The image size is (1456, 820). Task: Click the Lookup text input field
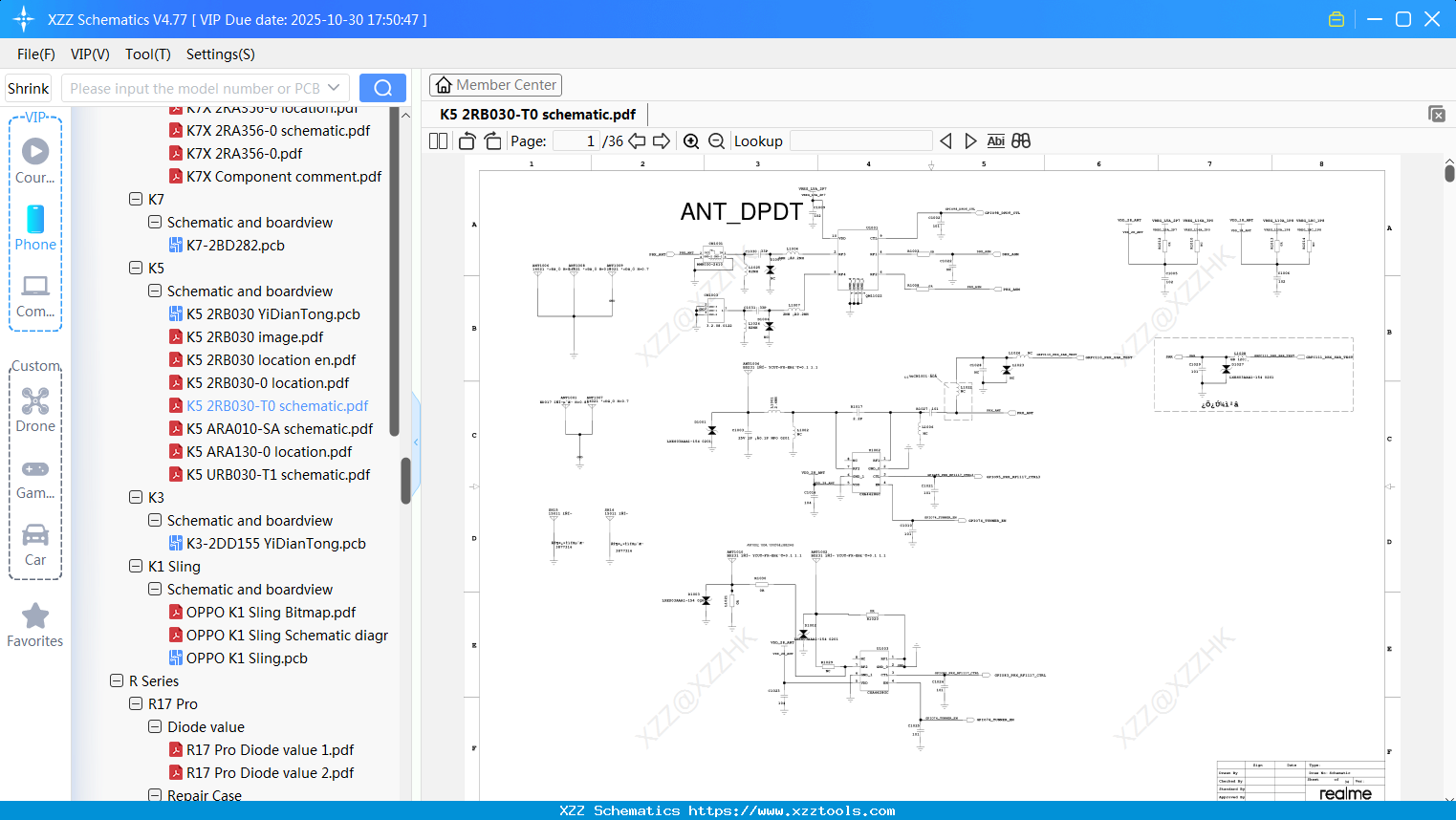point(860,141)
